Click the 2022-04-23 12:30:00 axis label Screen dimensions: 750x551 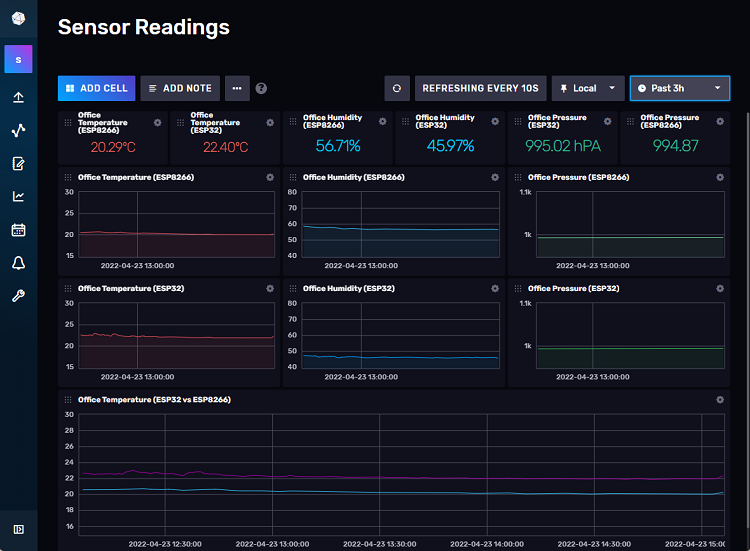[x=165, y=544]
